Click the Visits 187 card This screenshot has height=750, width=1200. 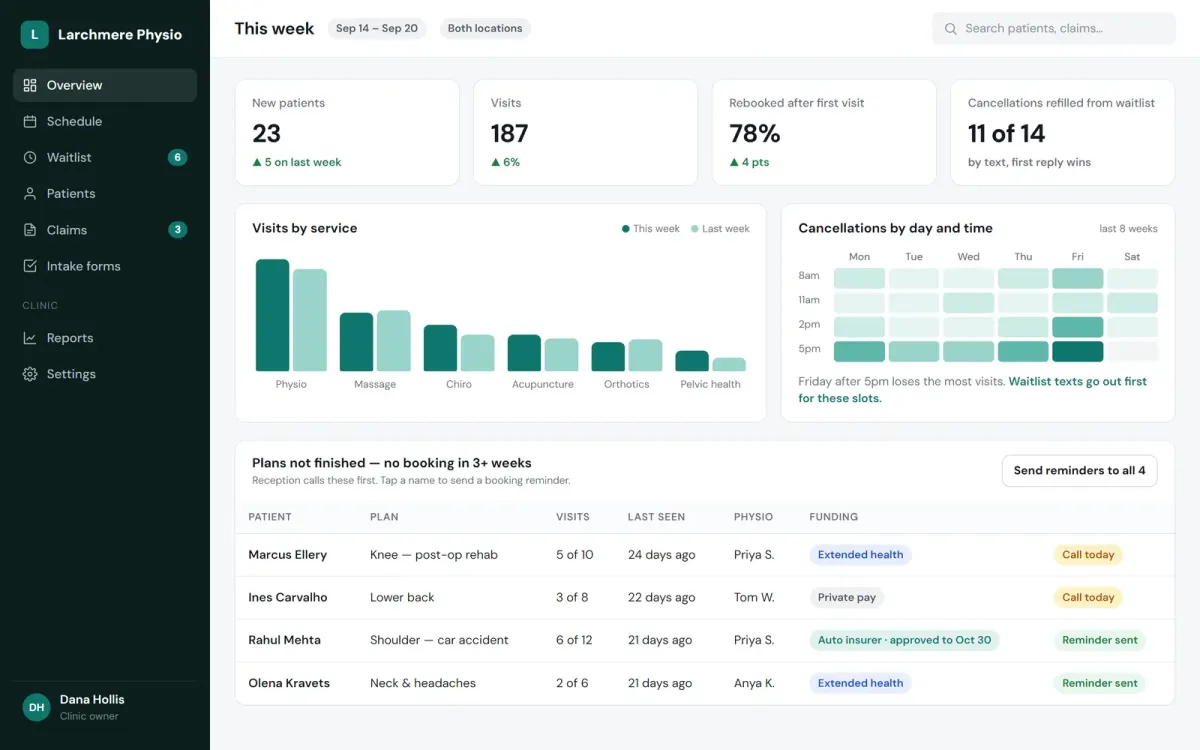[x=585, y=133]
